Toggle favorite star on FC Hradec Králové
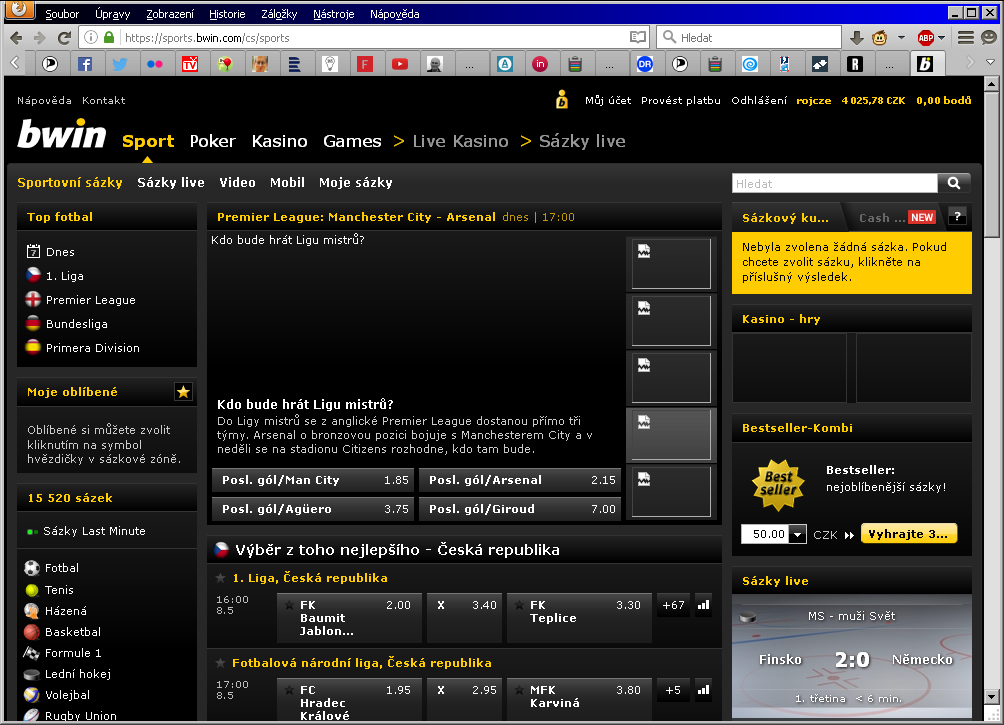Viewport: 1004px width, 725px height. coord(289,690)
